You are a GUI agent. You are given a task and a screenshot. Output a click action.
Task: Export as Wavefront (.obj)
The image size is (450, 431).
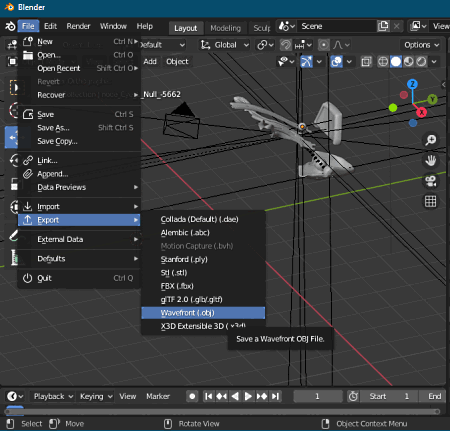(x=203, y=313)
